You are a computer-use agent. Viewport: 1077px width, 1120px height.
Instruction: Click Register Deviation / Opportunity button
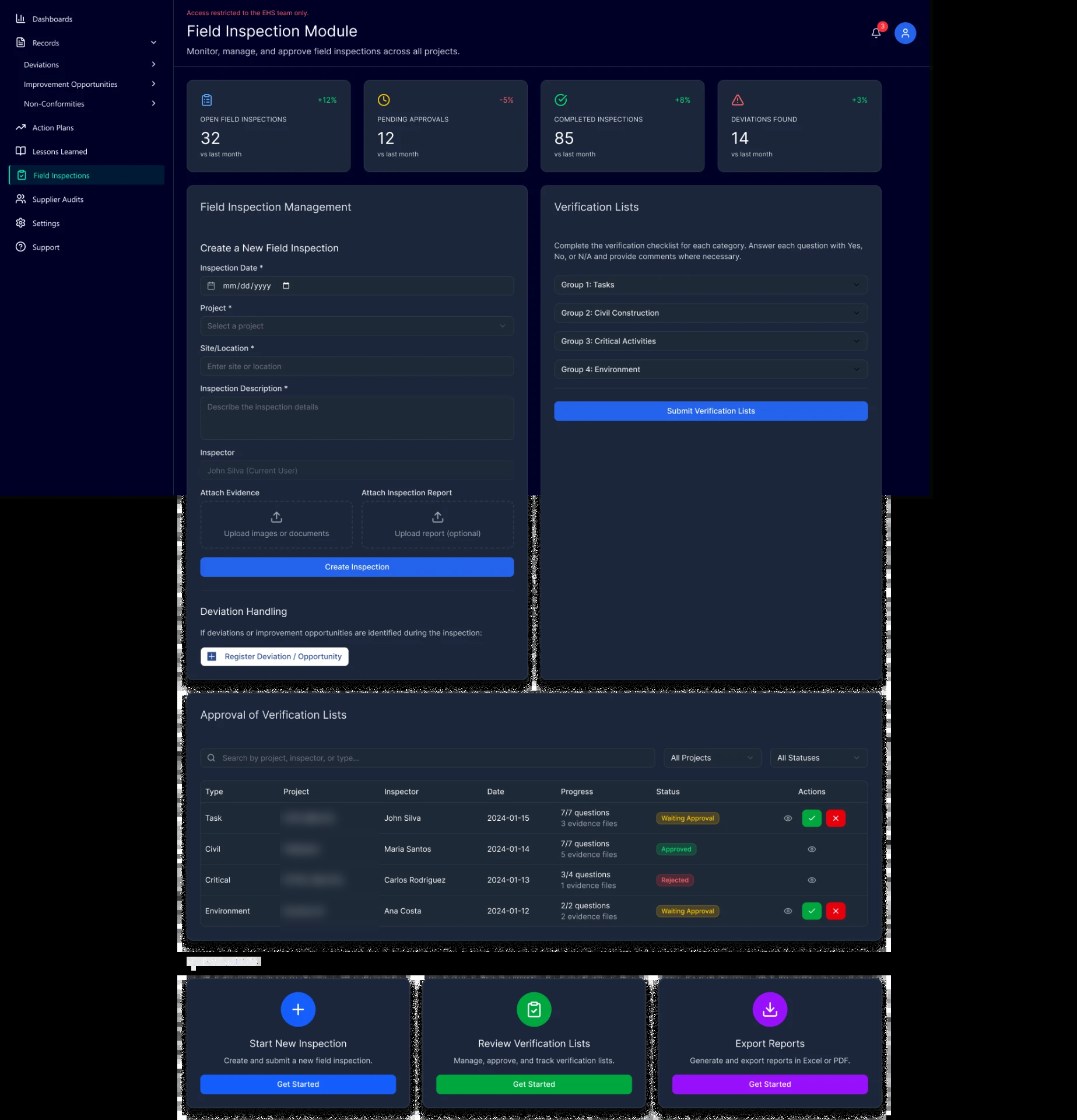275,656
